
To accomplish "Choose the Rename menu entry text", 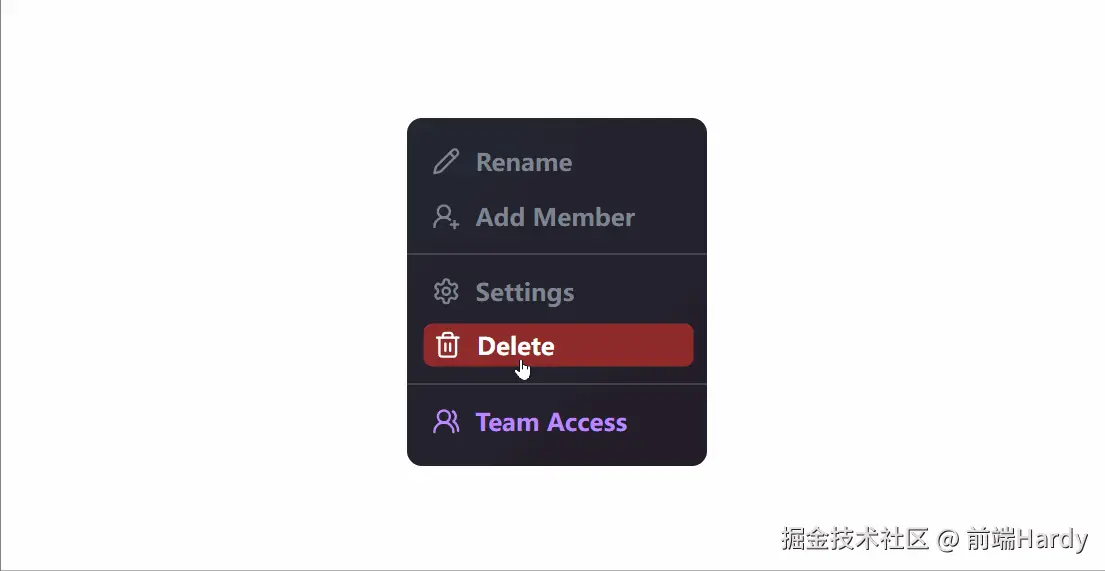I will [524, 162].
